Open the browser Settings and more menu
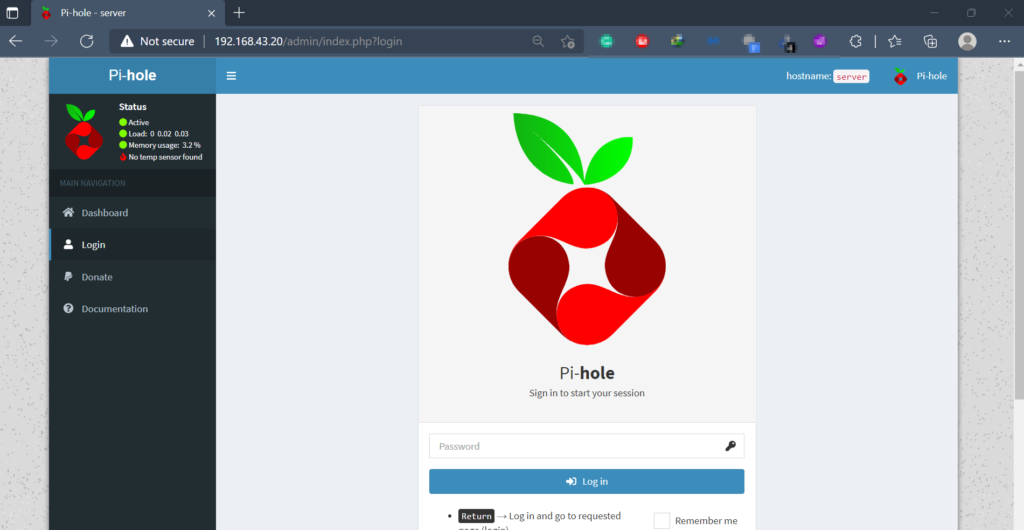The width and height of the screenshot is (1024, 530). click(x=1004, y=41)
